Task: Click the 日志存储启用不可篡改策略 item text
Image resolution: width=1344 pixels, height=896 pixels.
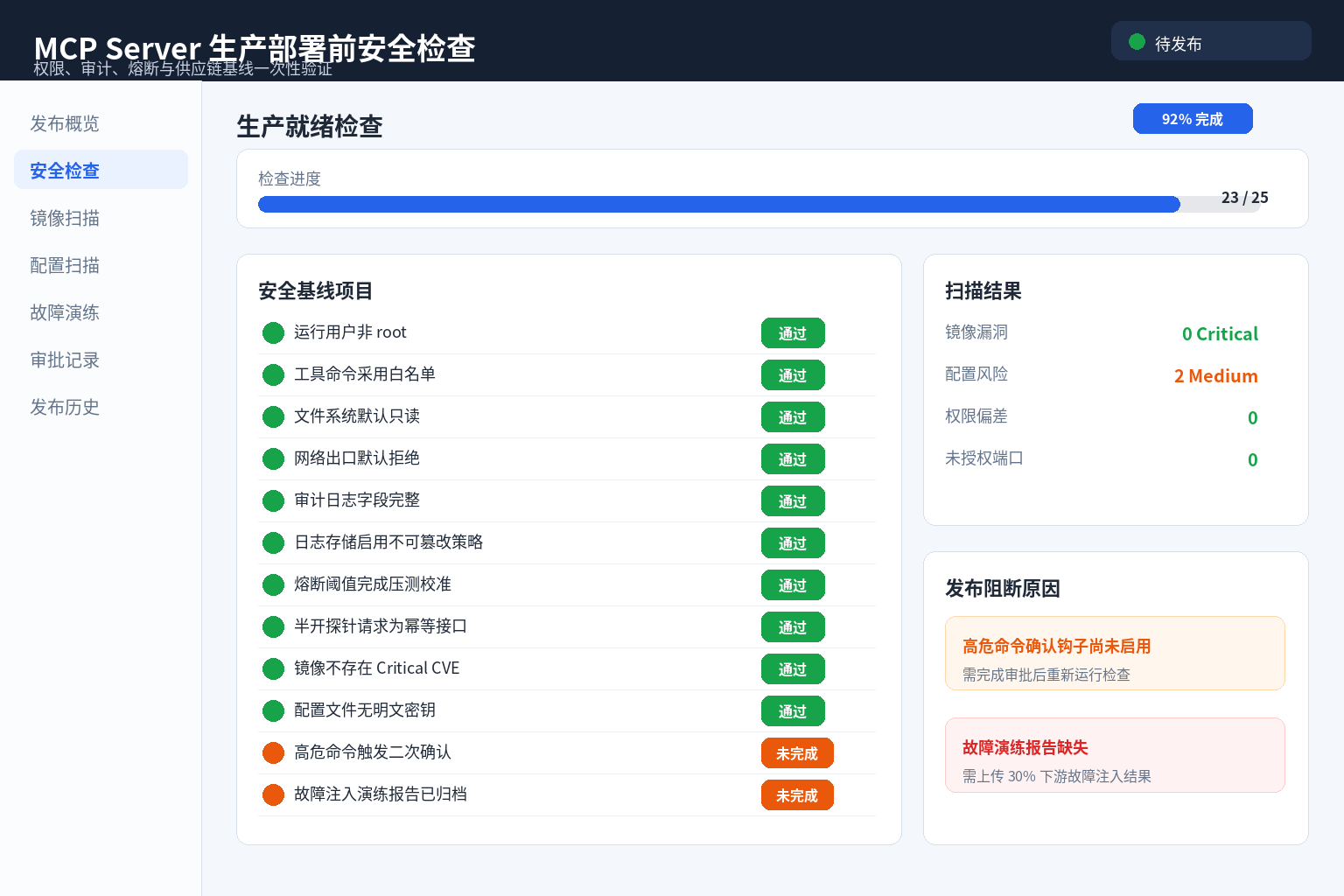Action: coord(388,542)
